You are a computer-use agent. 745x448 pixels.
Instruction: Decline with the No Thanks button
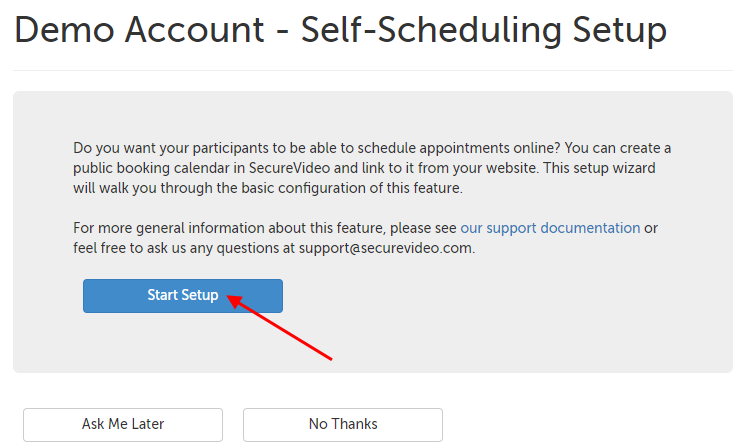pos(342,424)
